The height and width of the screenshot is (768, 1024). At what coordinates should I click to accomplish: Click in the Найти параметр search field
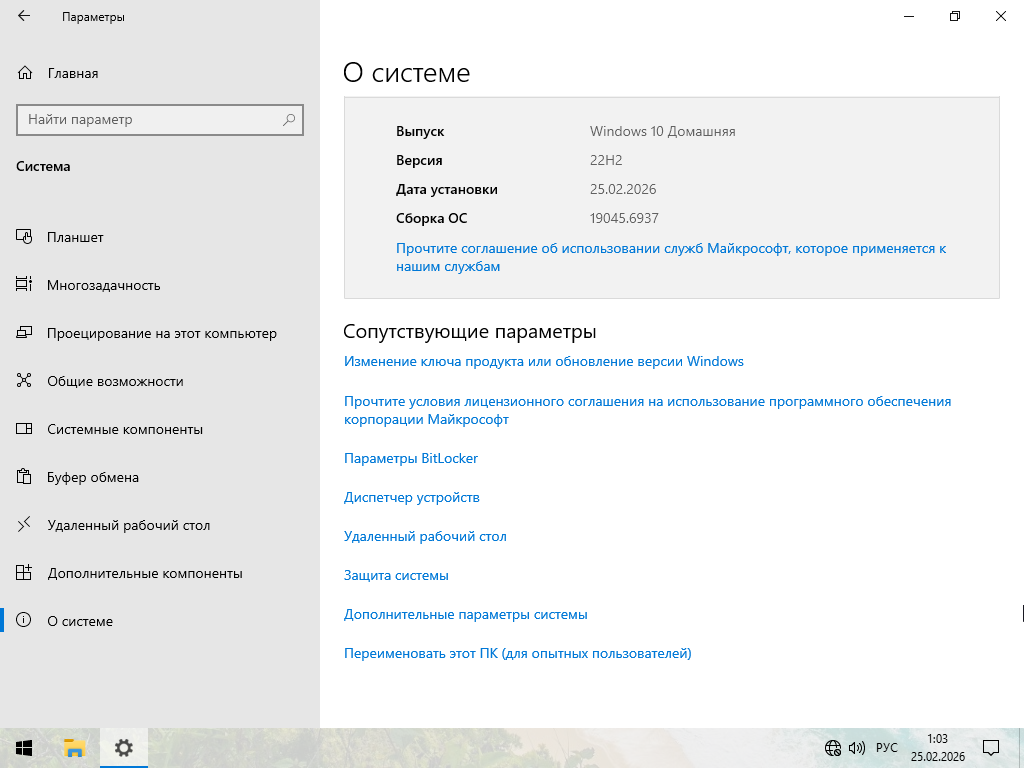150,120
